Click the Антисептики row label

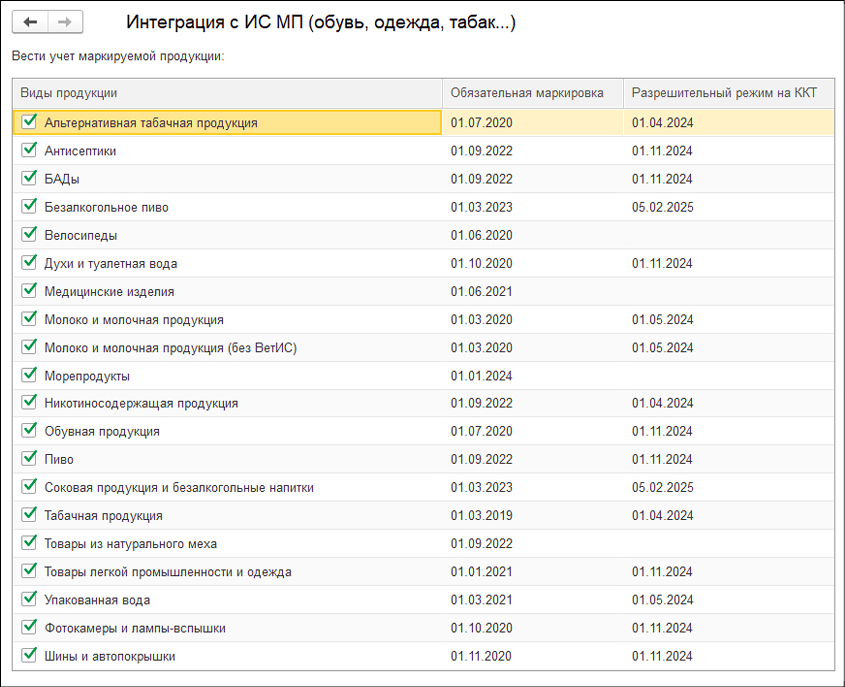point(80,151)
